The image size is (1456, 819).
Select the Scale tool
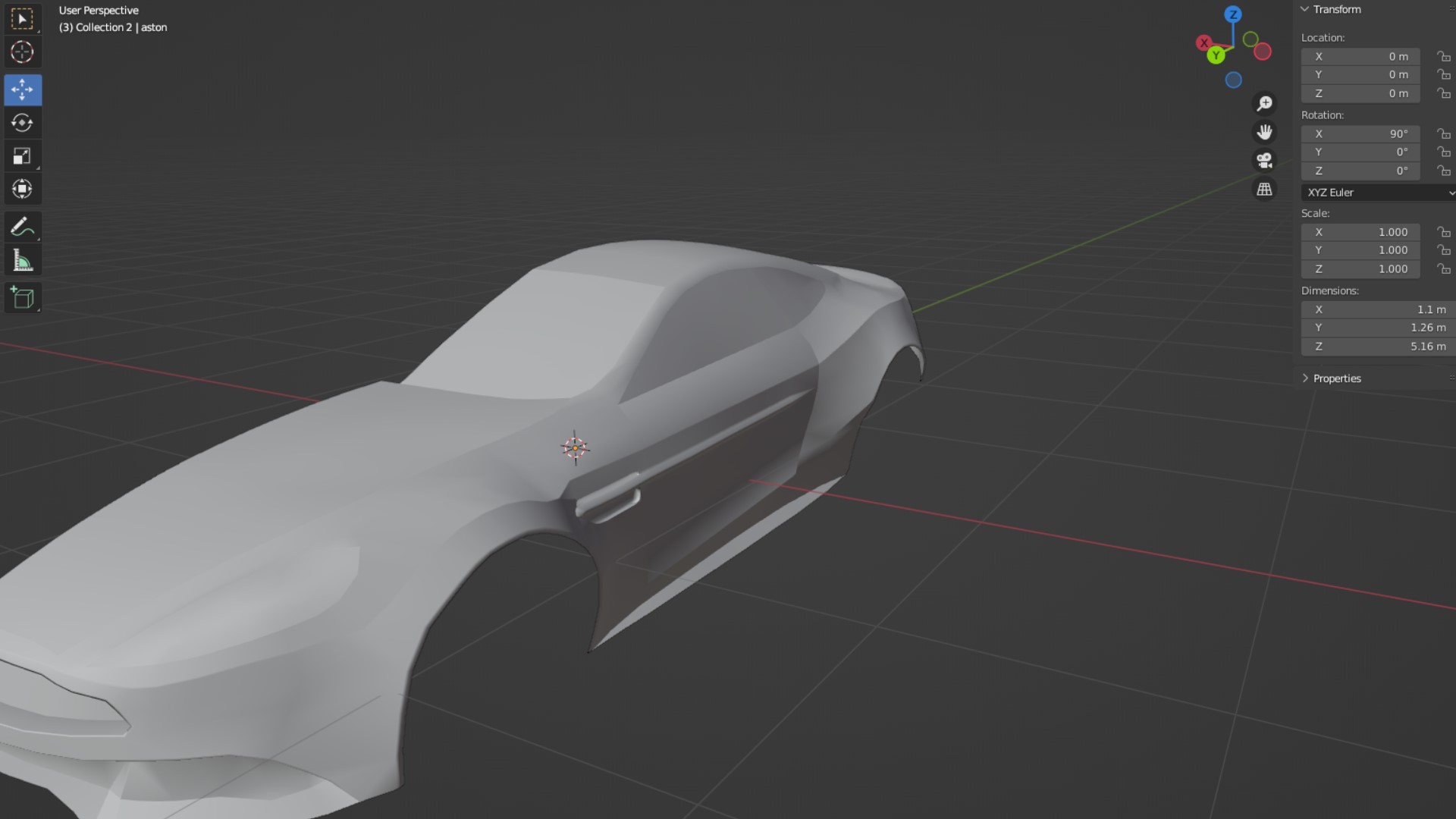[22, 156]
